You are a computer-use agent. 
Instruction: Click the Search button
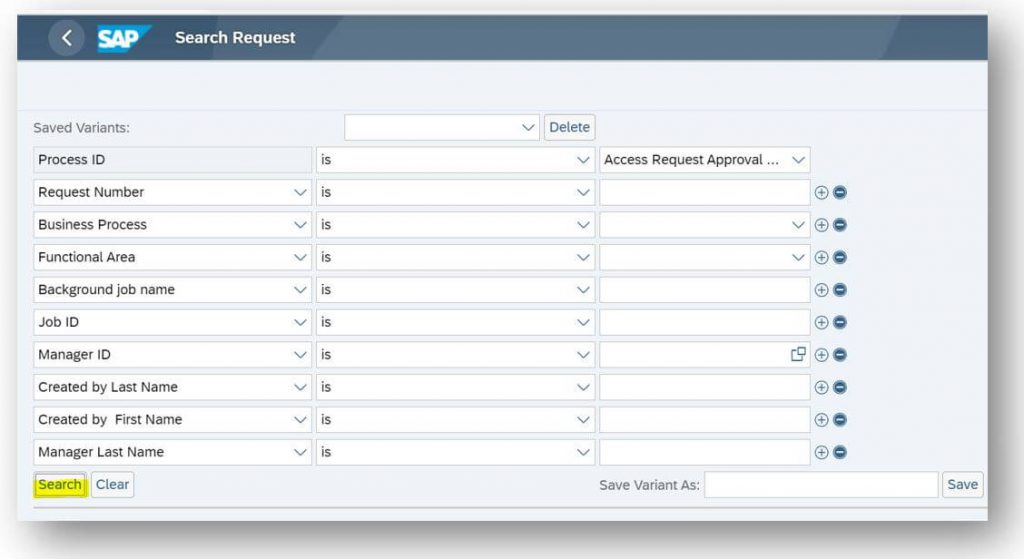pos(60,485)
